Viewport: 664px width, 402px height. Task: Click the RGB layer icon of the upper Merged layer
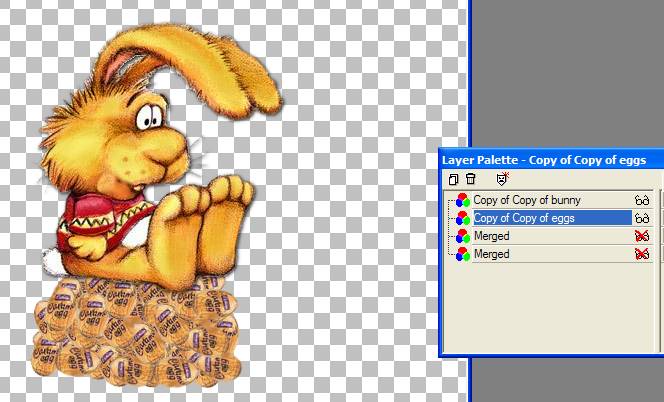tap(462, 236)
